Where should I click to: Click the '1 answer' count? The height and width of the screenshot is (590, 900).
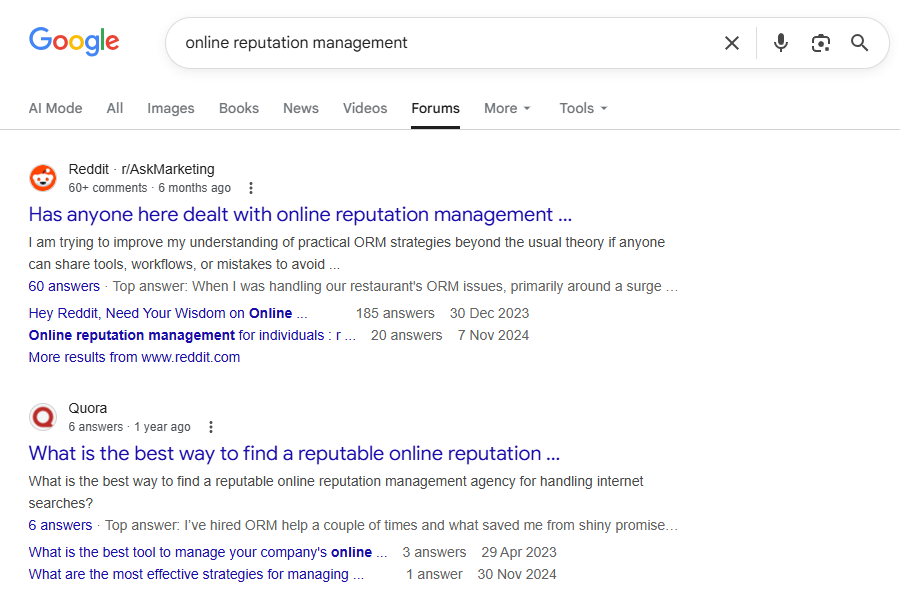(x=434, y=574)
